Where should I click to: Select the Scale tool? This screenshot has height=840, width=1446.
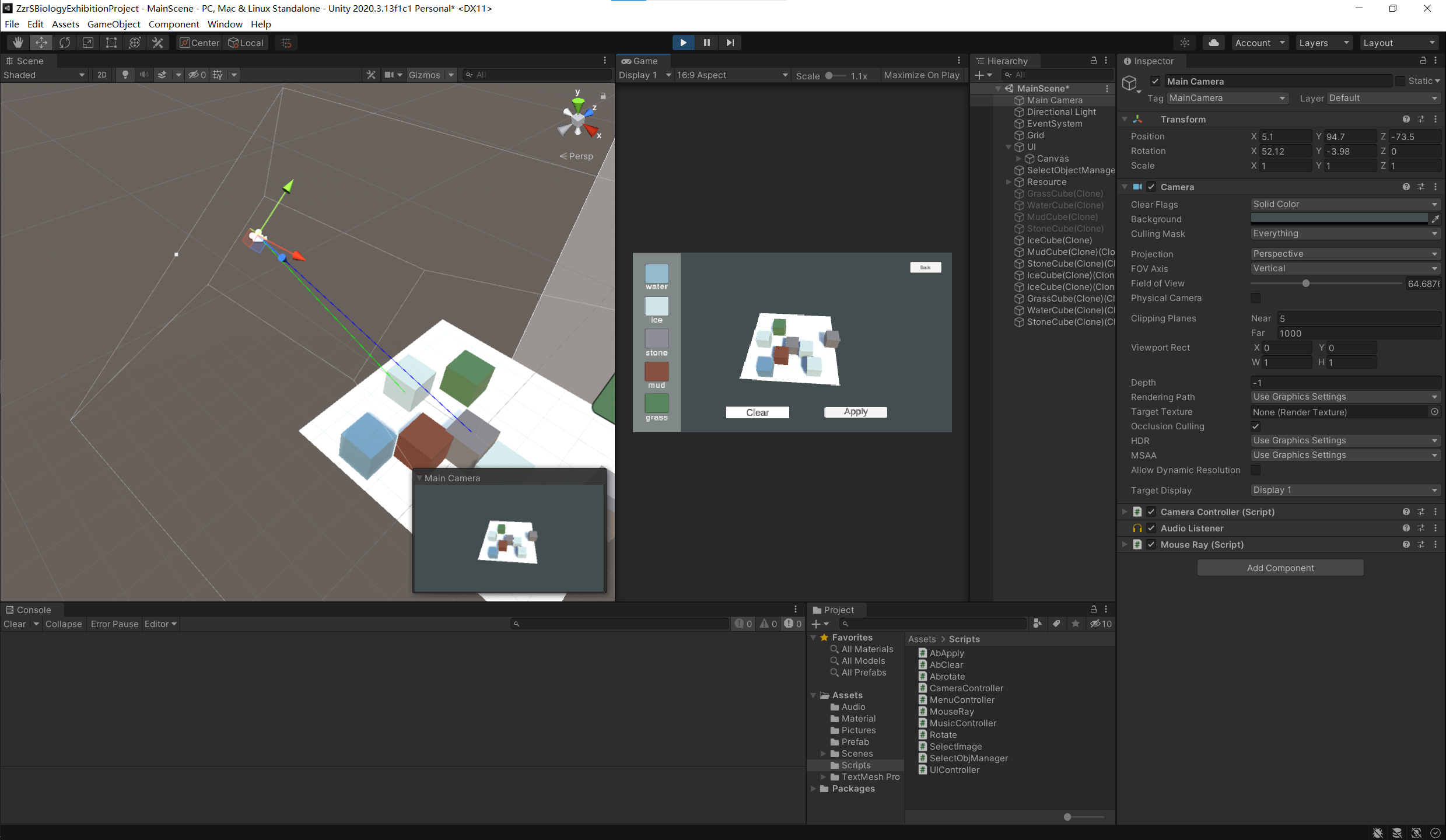88,43
